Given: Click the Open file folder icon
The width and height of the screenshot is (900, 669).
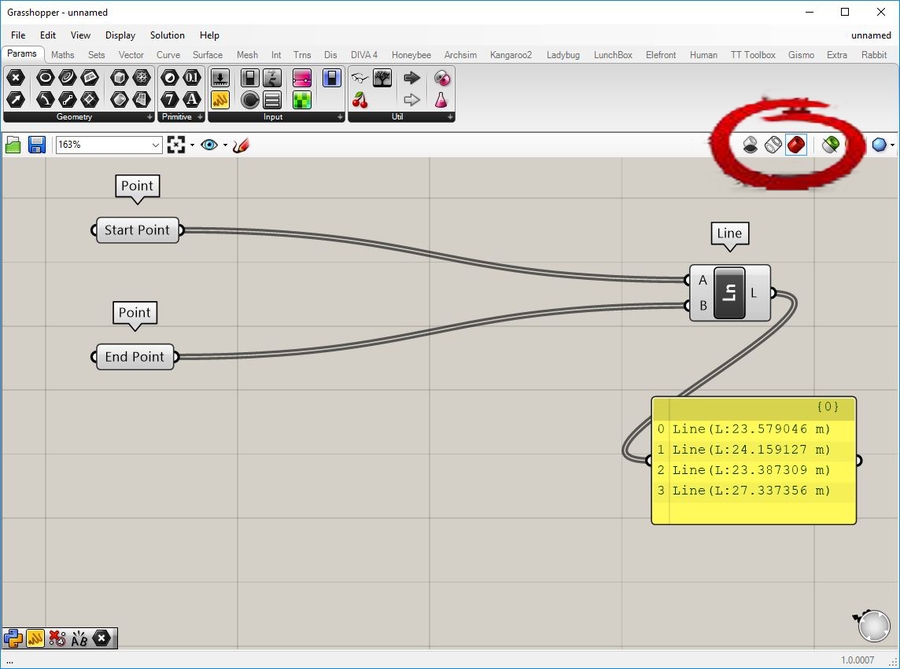Looking at the screenshot, I should pos(14,145).
